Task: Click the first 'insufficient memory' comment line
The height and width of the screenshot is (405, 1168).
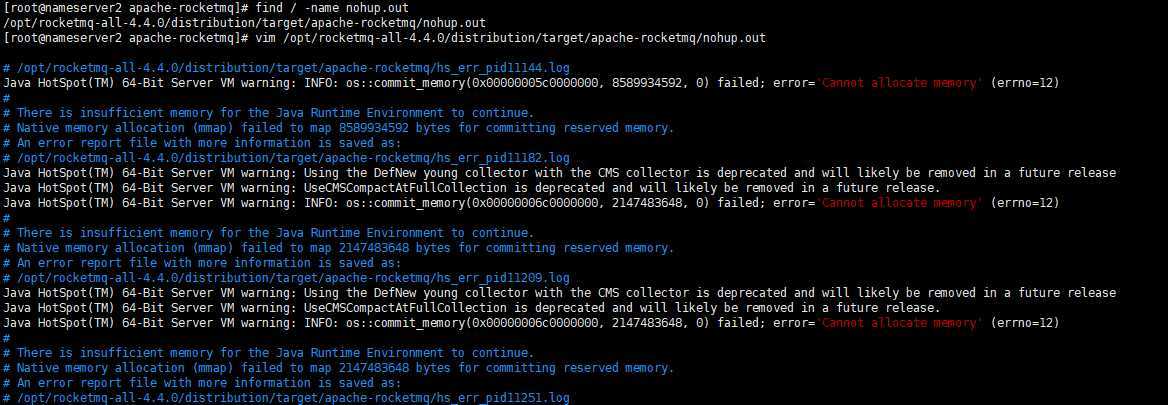Action: point(269,113)
